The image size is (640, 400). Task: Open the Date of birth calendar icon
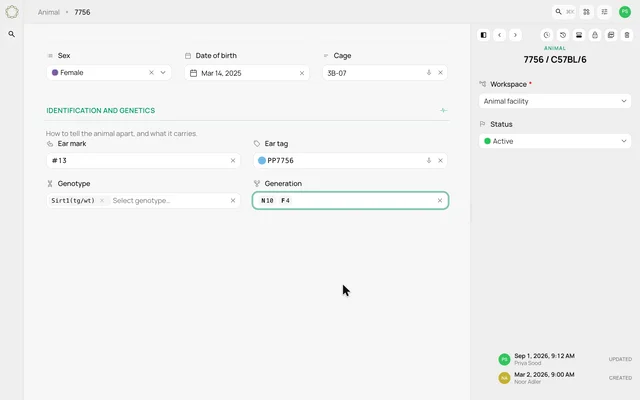(x=193, y=73)
